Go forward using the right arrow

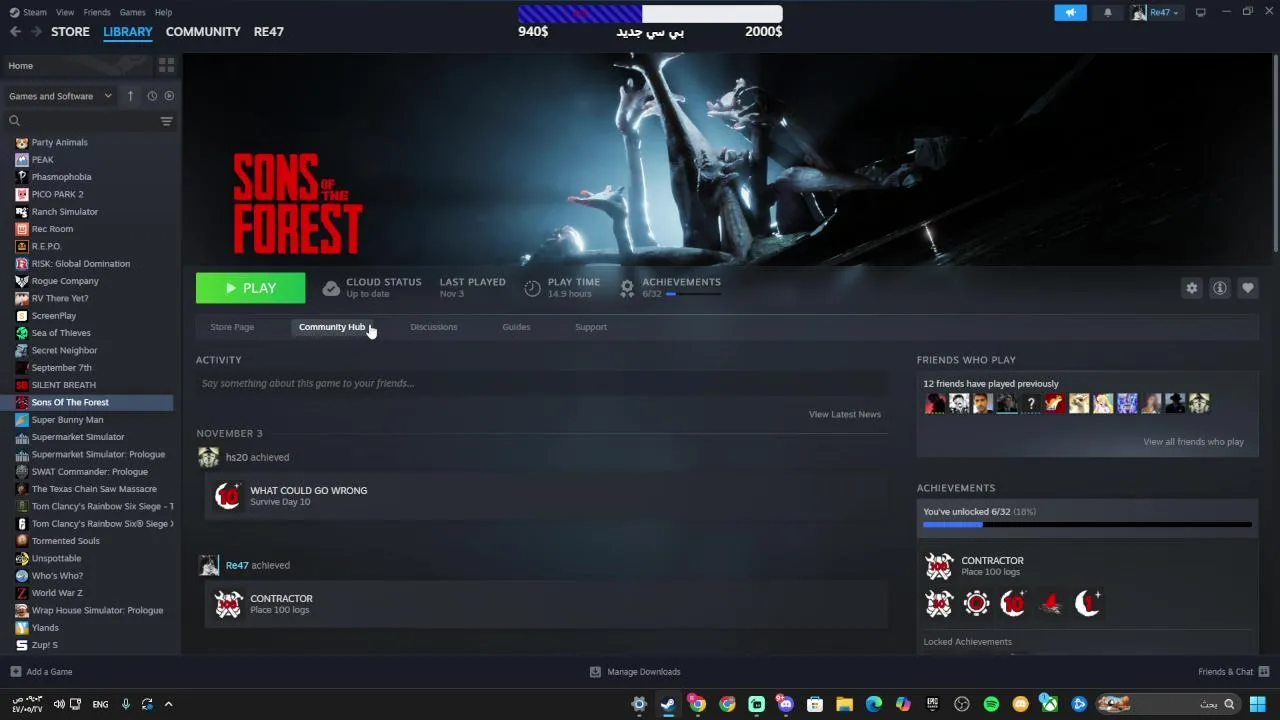[x=36, y=32]
